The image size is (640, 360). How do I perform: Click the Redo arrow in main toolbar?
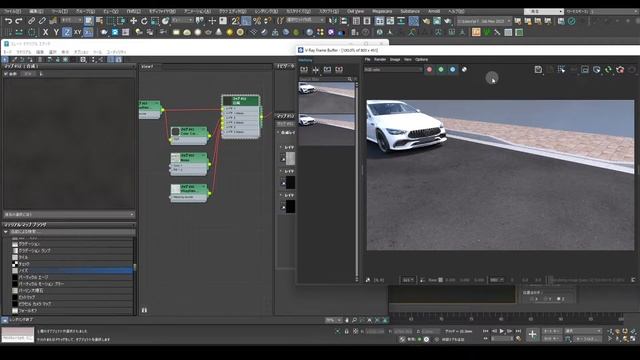click(x=19, y=21)
